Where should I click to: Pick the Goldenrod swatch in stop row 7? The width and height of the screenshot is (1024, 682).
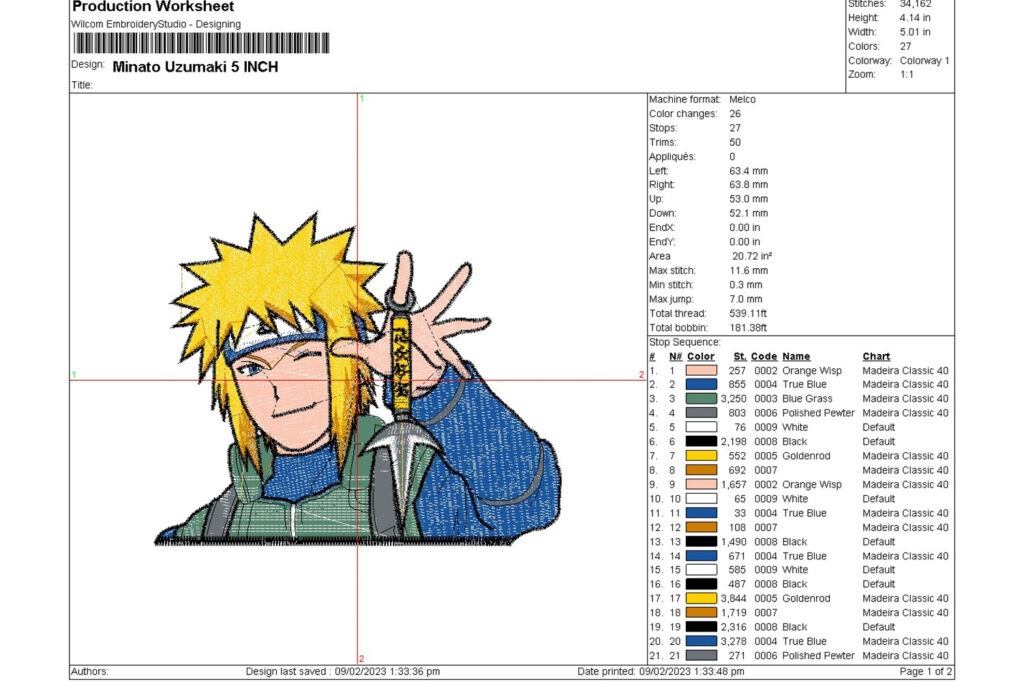[x=701, y=456]
